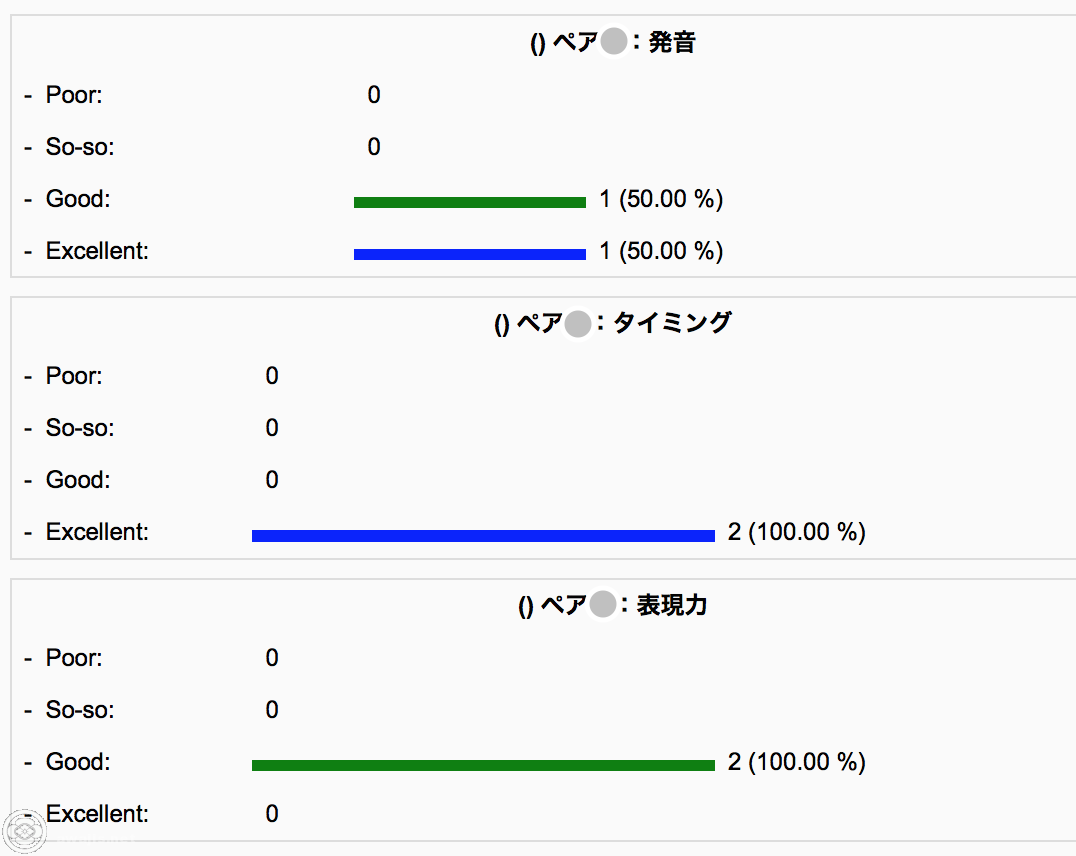Screen dimensions: 1076x856
Task: Click the round watermark icon at bottom-left
Action: pyautogui.click(x=23, y=831)
